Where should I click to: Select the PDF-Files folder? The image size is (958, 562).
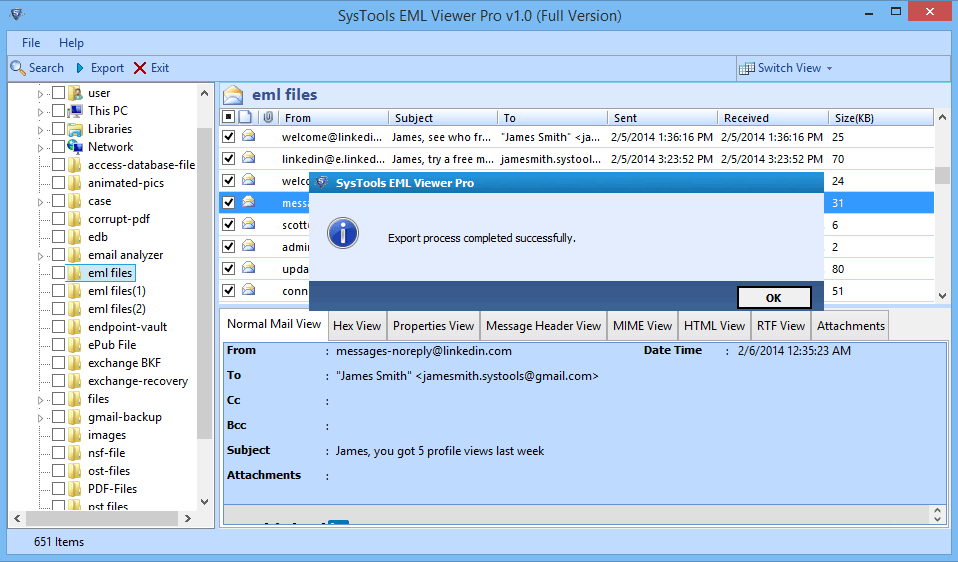tap(112, 489)
